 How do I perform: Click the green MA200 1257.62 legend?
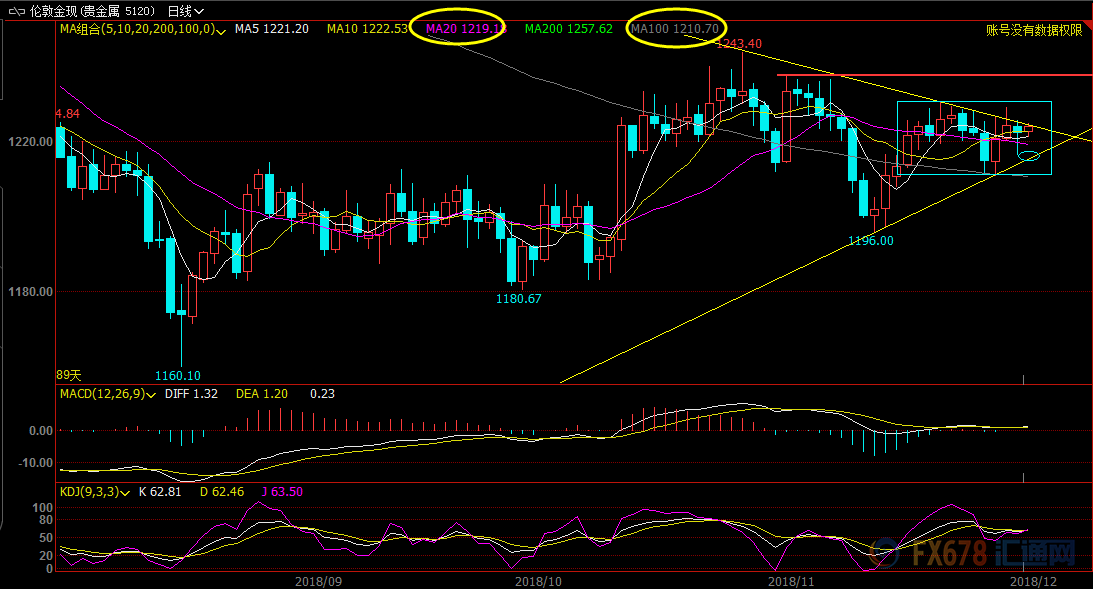point(568,29)
